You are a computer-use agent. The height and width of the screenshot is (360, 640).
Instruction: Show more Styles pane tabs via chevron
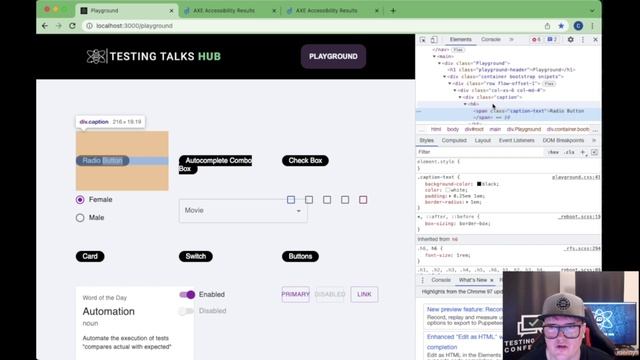[594, 140]
